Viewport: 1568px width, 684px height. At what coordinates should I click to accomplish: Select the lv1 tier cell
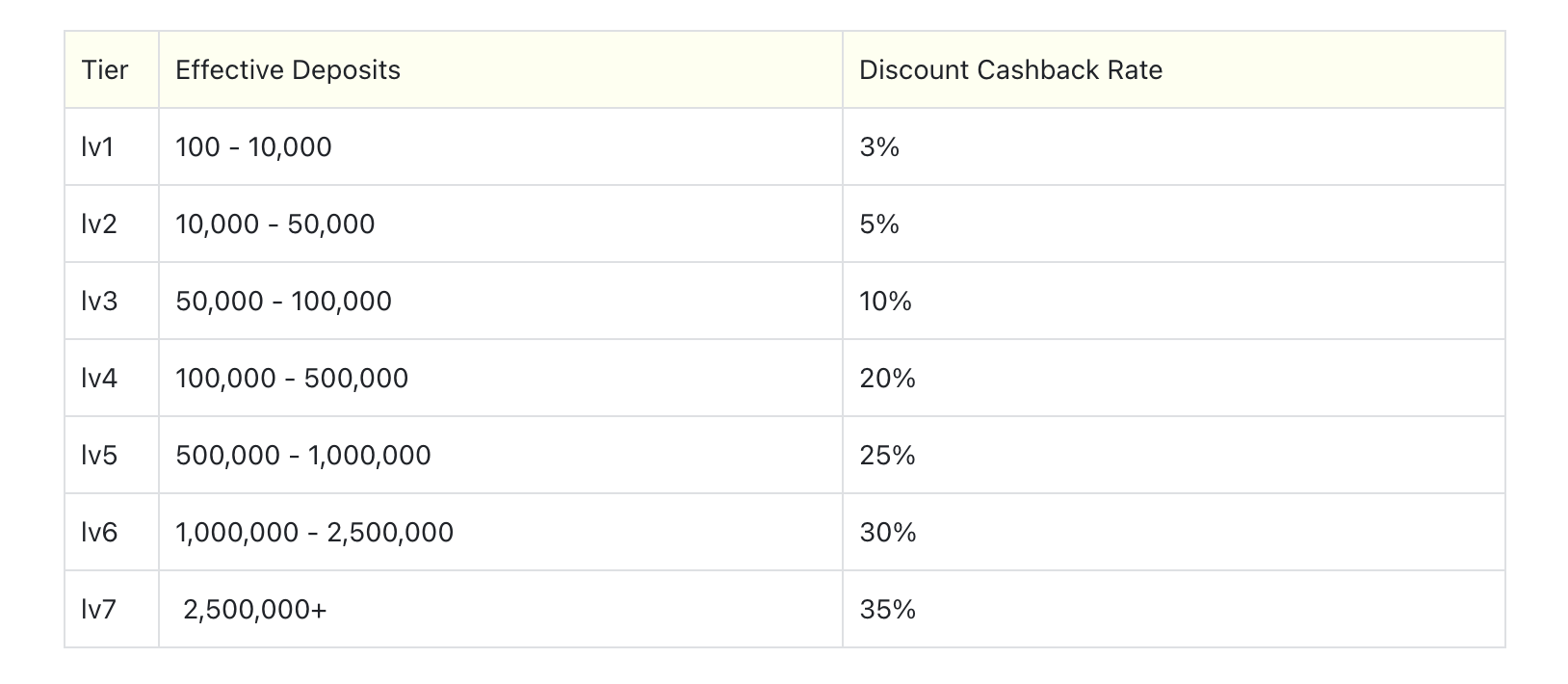(x=112, y=146)
